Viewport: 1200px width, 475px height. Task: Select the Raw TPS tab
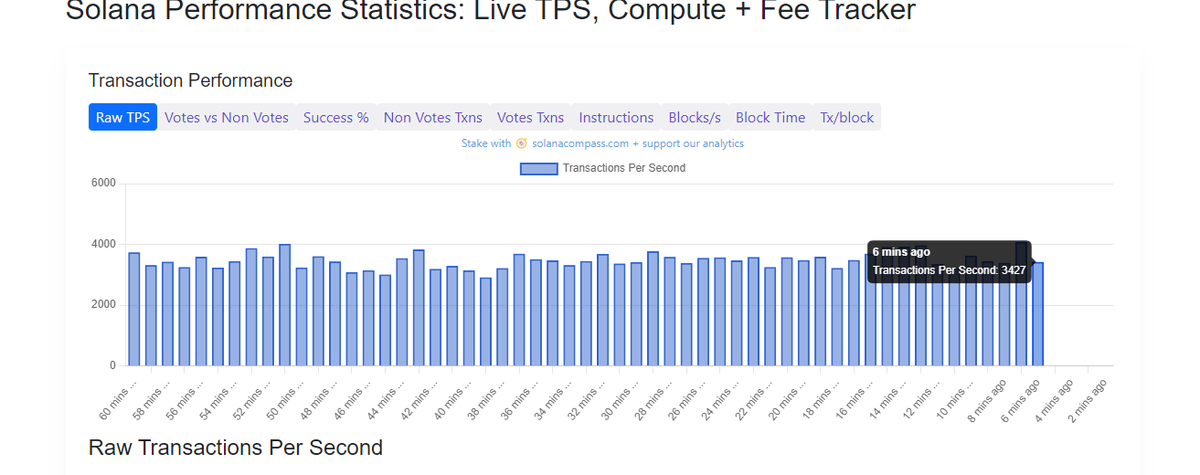point(123,117)
